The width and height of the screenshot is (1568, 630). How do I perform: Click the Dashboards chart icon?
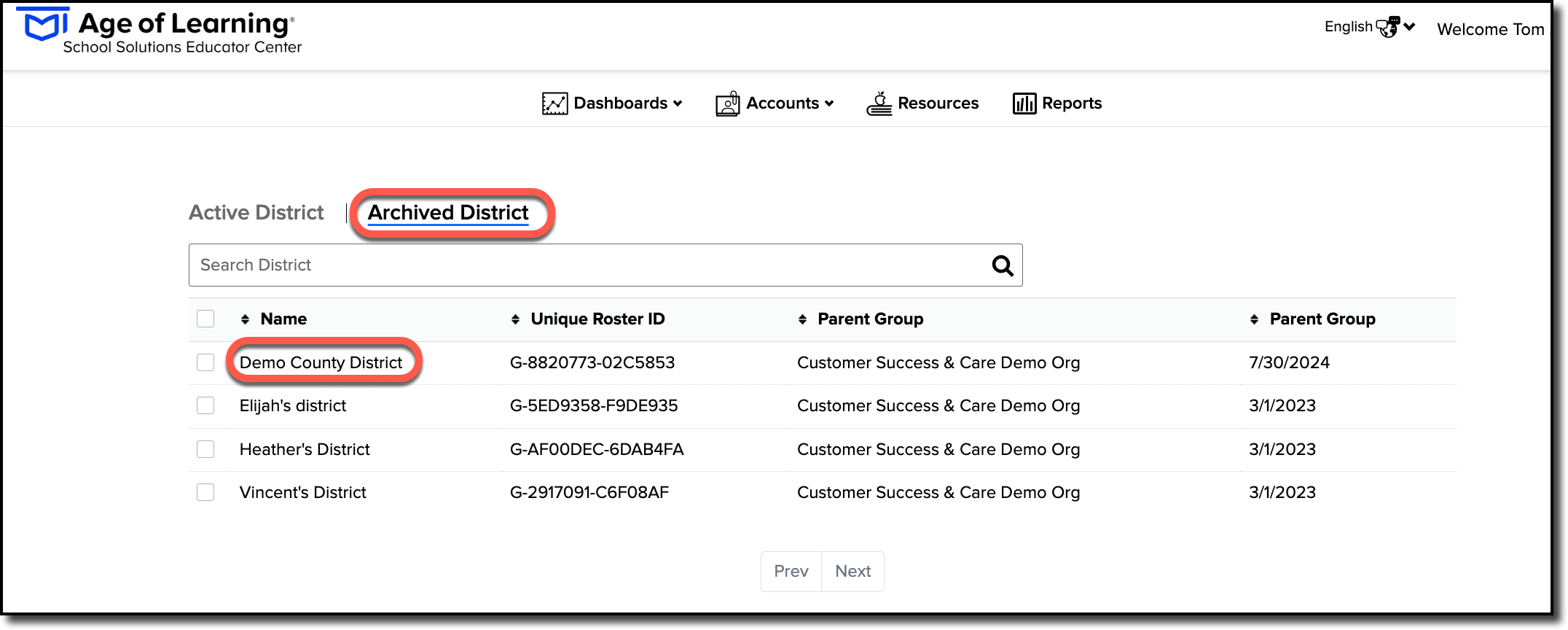click(x=554, y=104)
